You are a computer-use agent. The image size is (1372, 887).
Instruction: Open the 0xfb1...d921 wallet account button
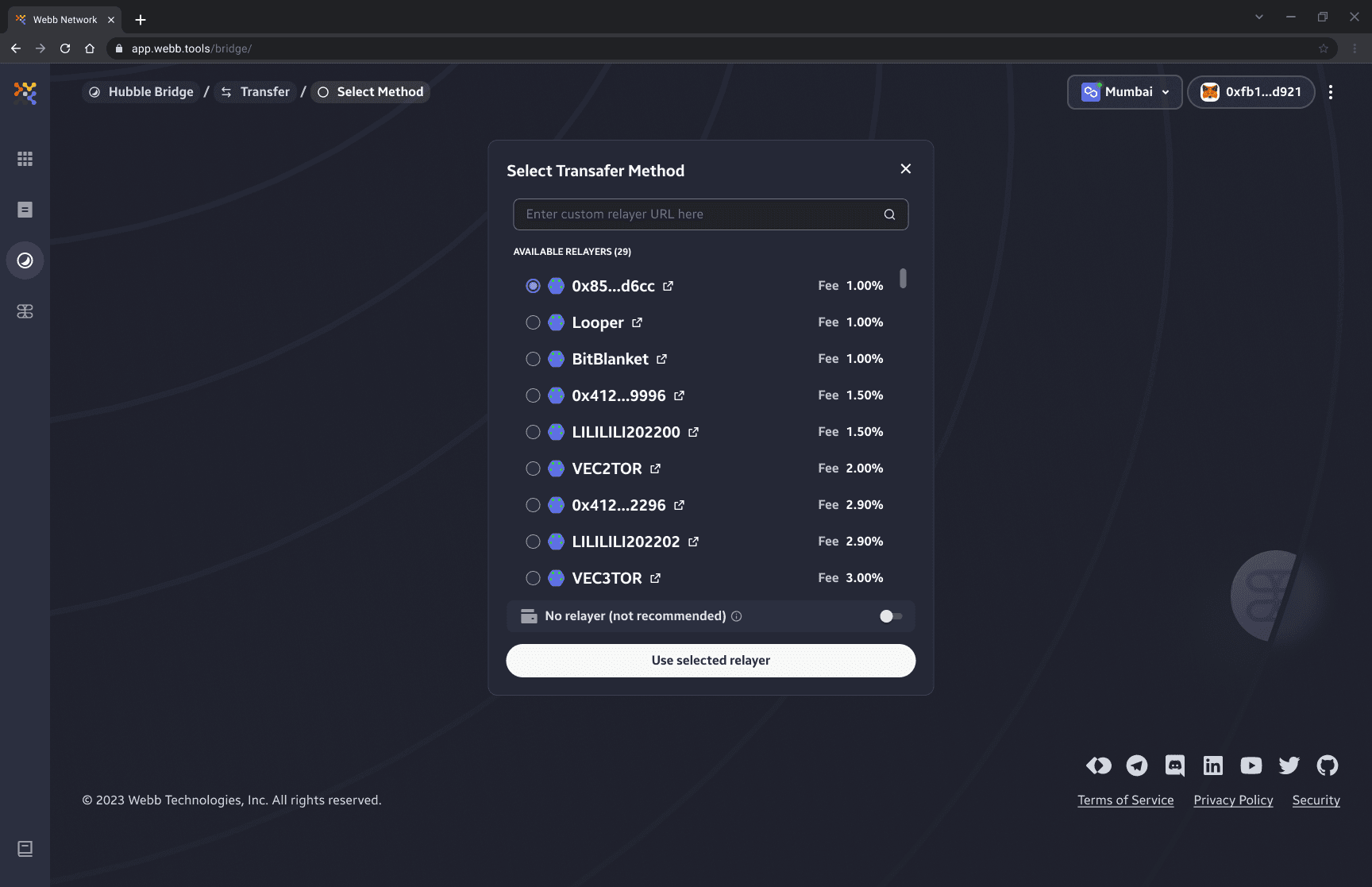[1251, 92]
